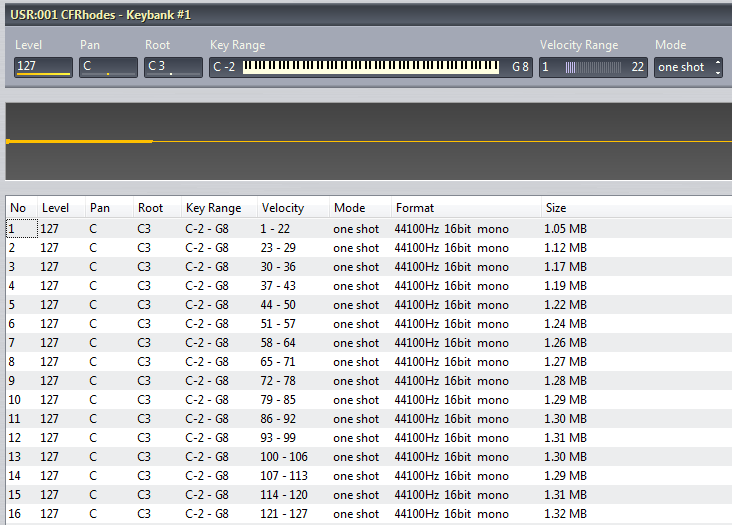Click the Key Range high note G8
The image size is (732, 525).
click(x=520, y=67)
